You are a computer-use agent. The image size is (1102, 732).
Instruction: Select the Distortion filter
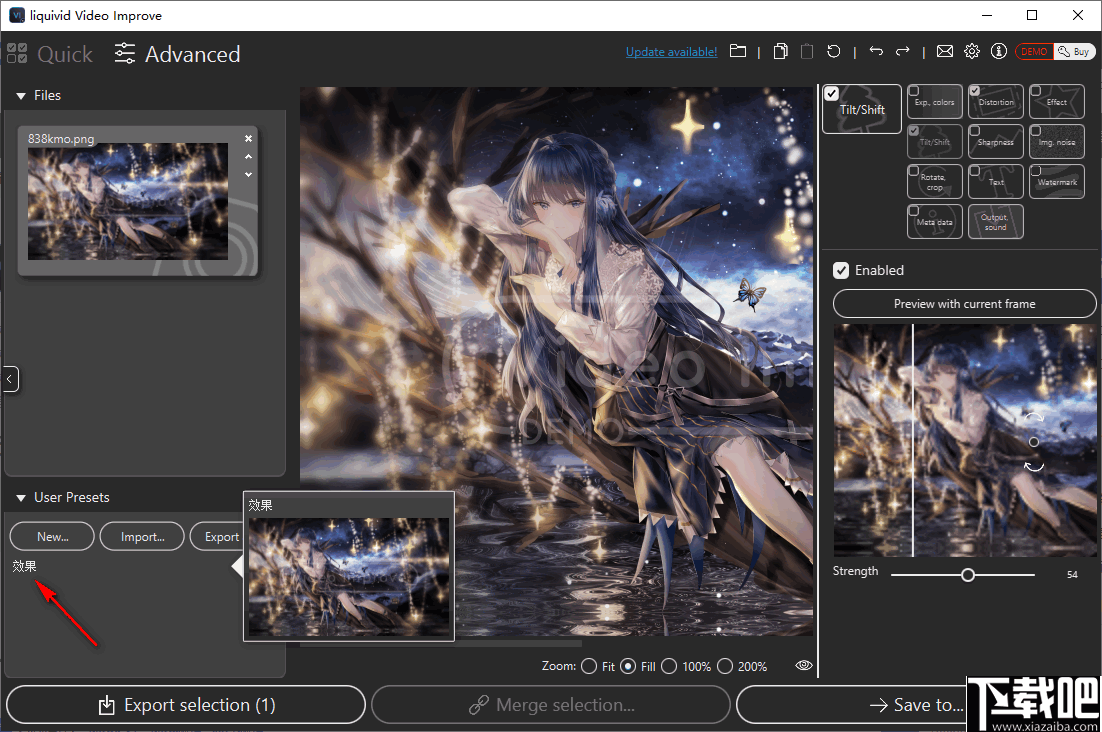[995, 101]
